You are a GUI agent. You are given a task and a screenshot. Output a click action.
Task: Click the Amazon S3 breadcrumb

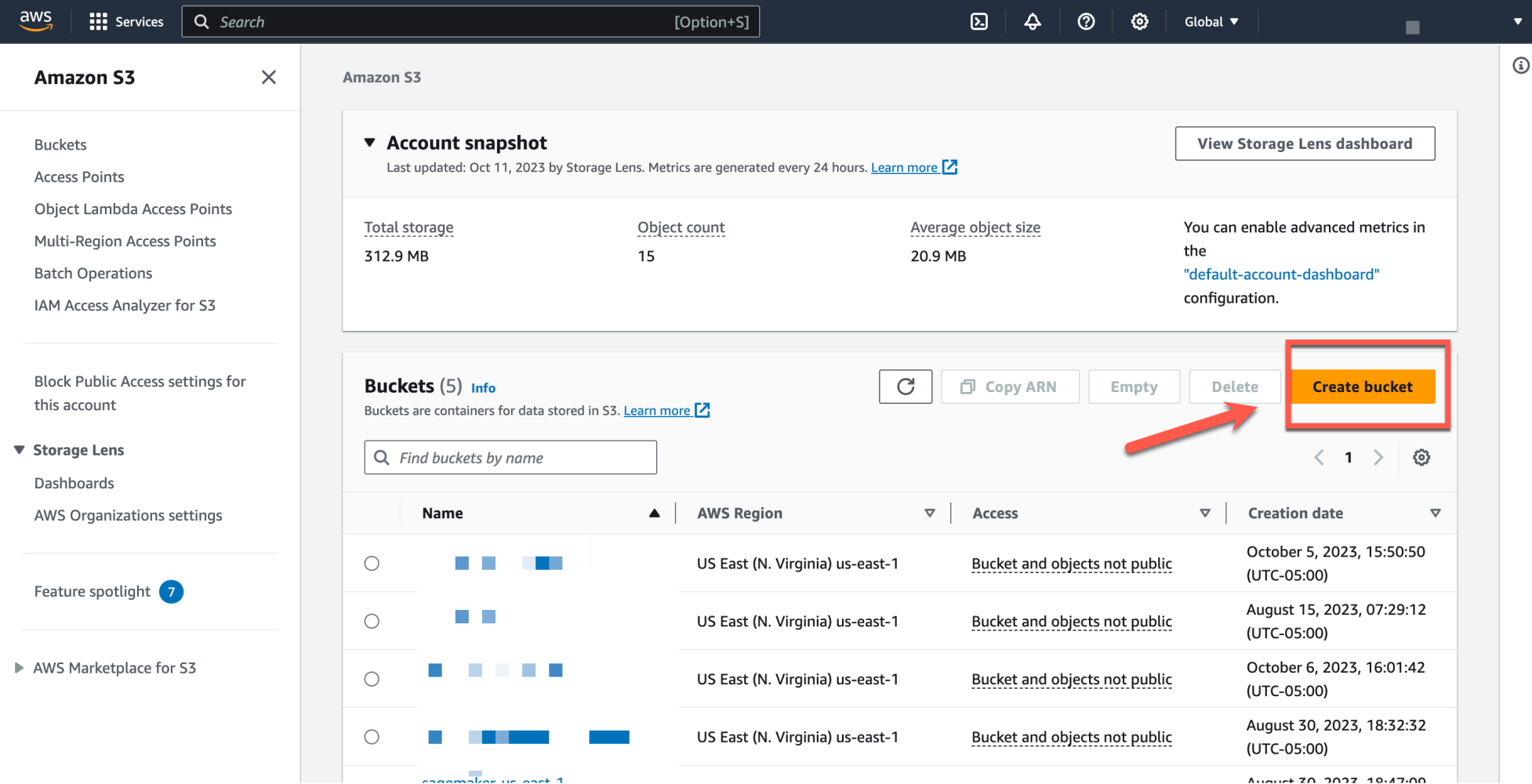[x=382, y=78]
